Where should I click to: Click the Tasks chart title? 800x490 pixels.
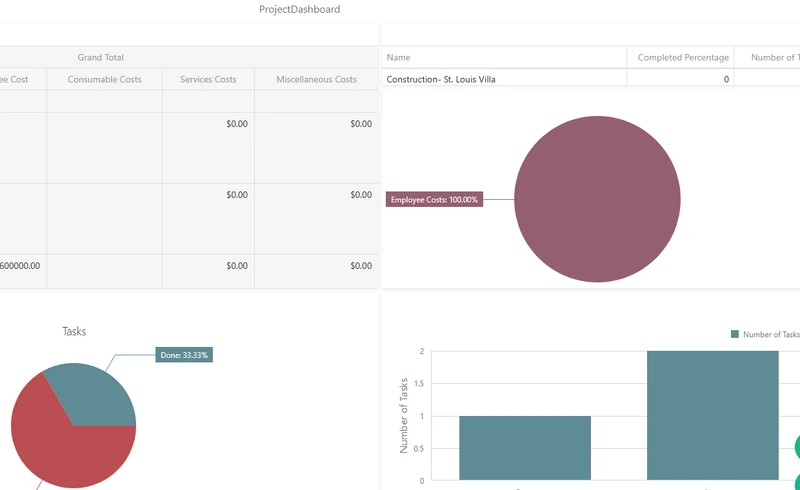[x=74, y=331]
